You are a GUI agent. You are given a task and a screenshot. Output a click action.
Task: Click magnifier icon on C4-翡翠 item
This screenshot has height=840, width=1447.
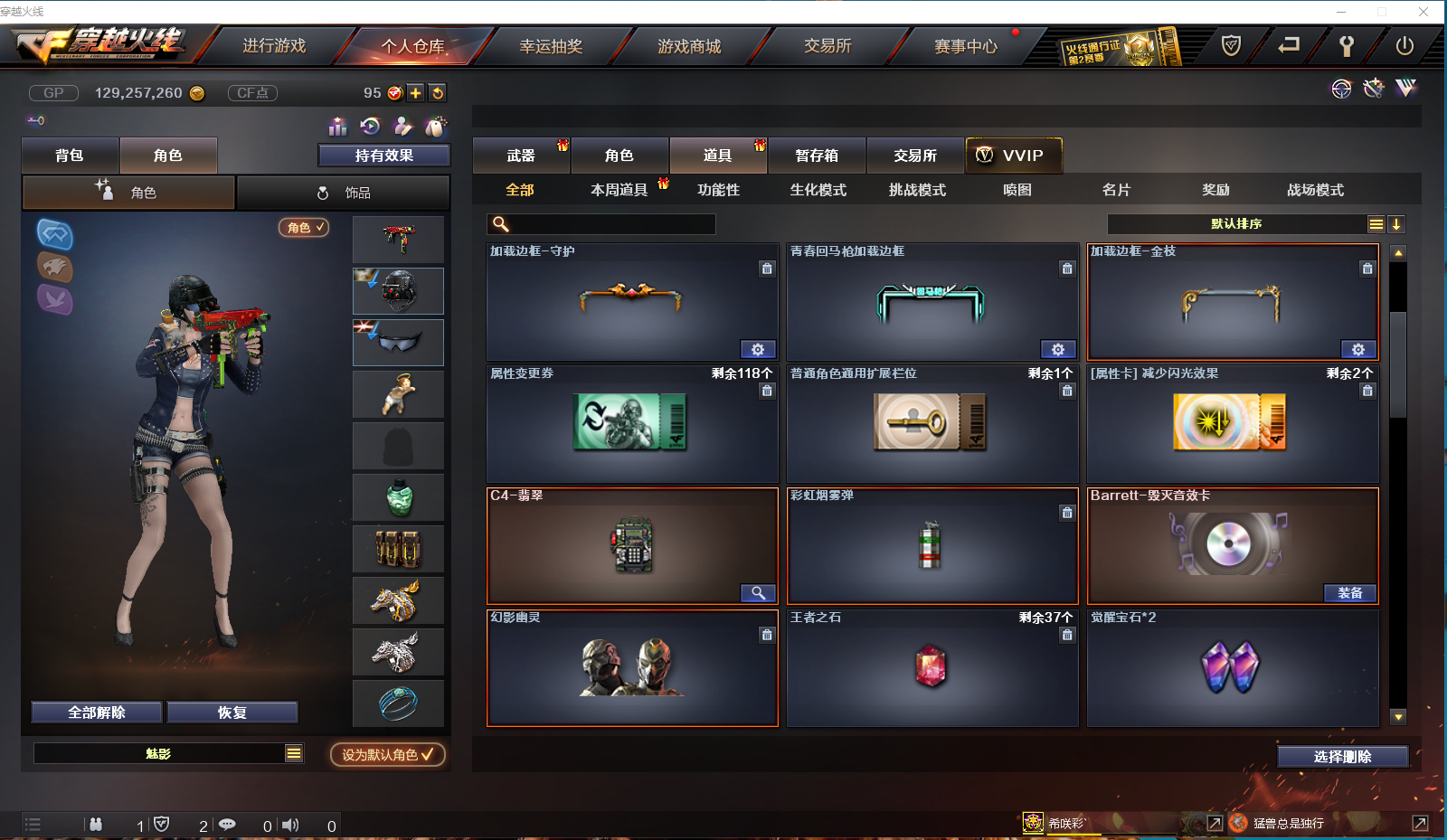click(758, 593)
